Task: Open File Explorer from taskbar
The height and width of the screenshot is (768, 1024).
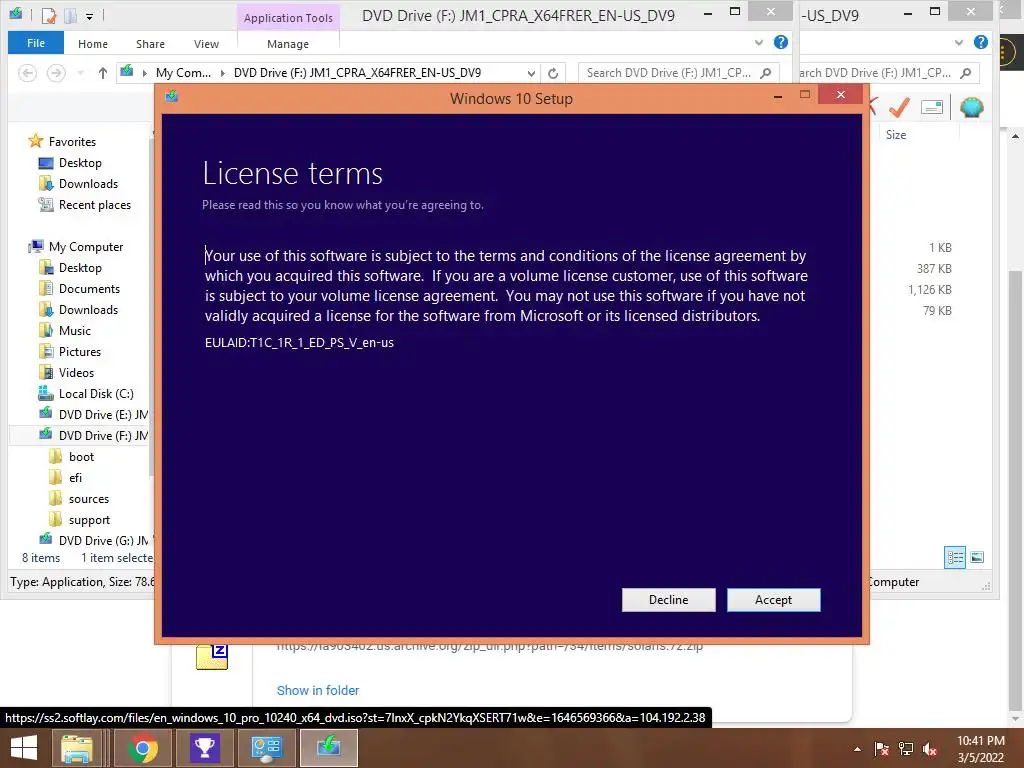Action: coord(78,748)
